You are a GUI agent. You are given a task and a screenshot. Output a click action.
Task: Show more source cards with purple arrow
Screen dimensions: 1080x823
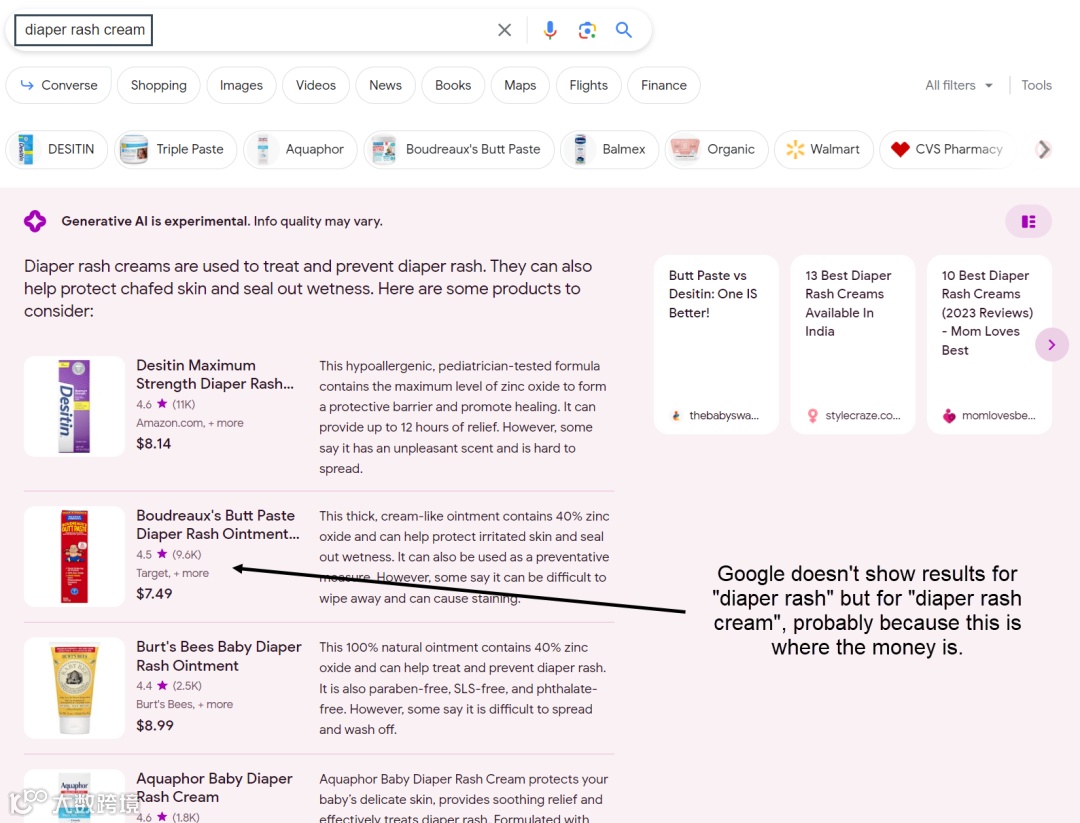tap(1051, 344)
